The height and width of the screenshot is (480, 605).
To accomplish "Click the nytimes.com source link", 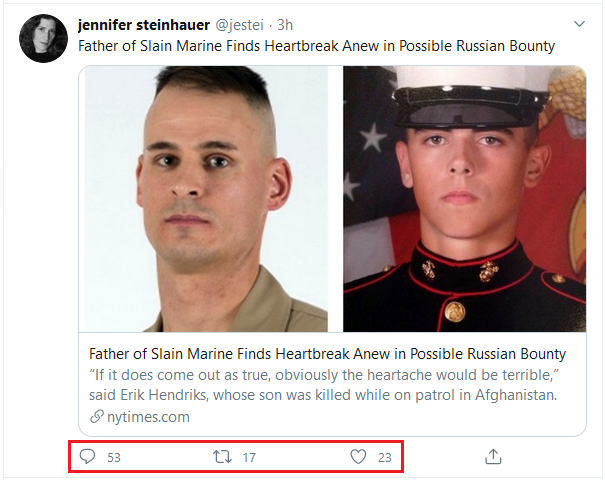I will [146, 416].
